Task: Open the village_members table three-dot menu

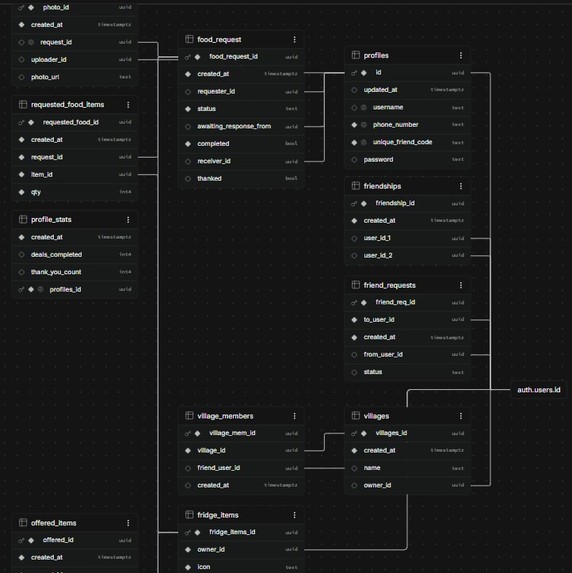Action: pyautogui.click(x=295, y=416)
